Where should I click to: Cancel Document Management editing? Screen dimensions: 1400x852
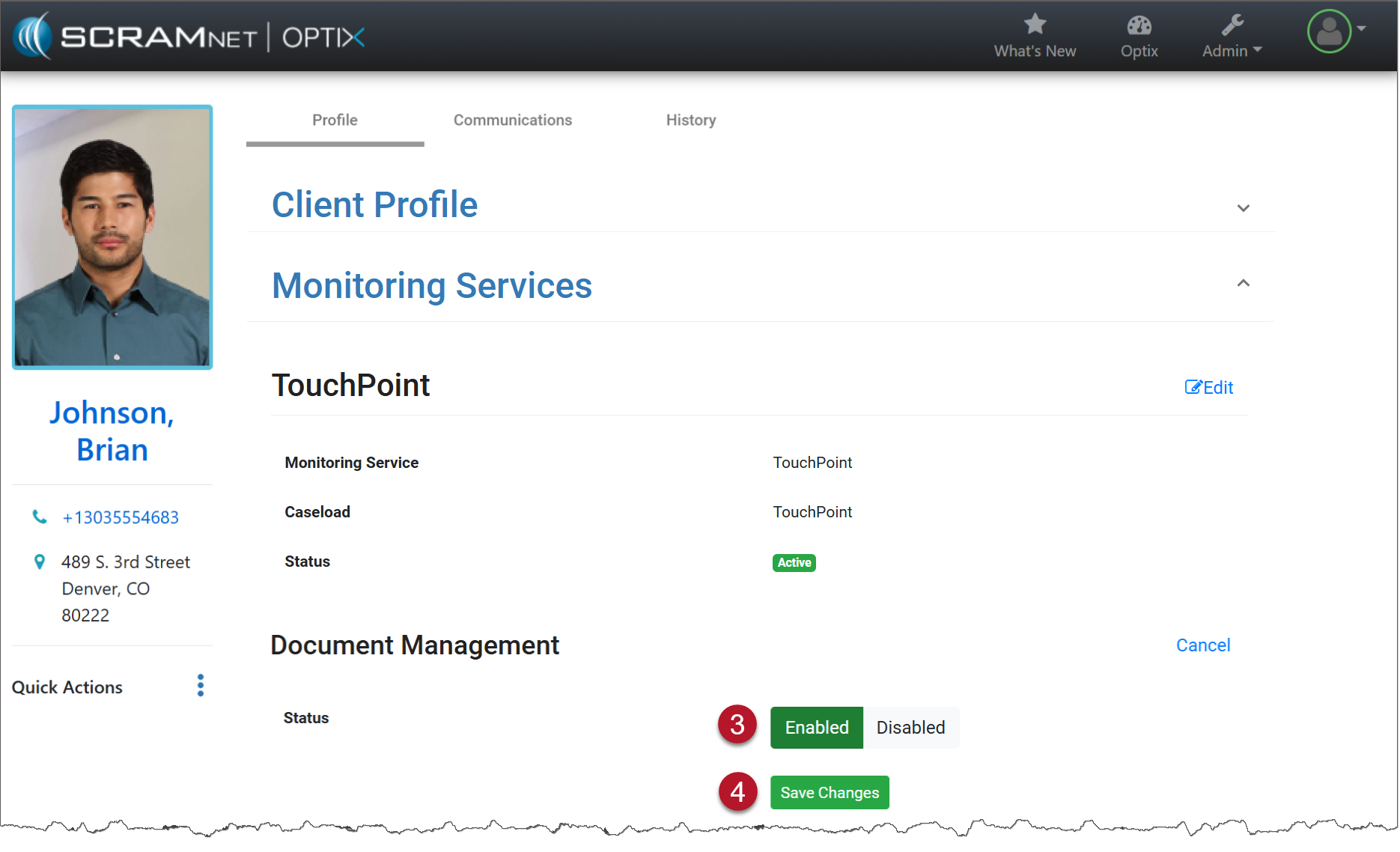tap(1202, 645)
